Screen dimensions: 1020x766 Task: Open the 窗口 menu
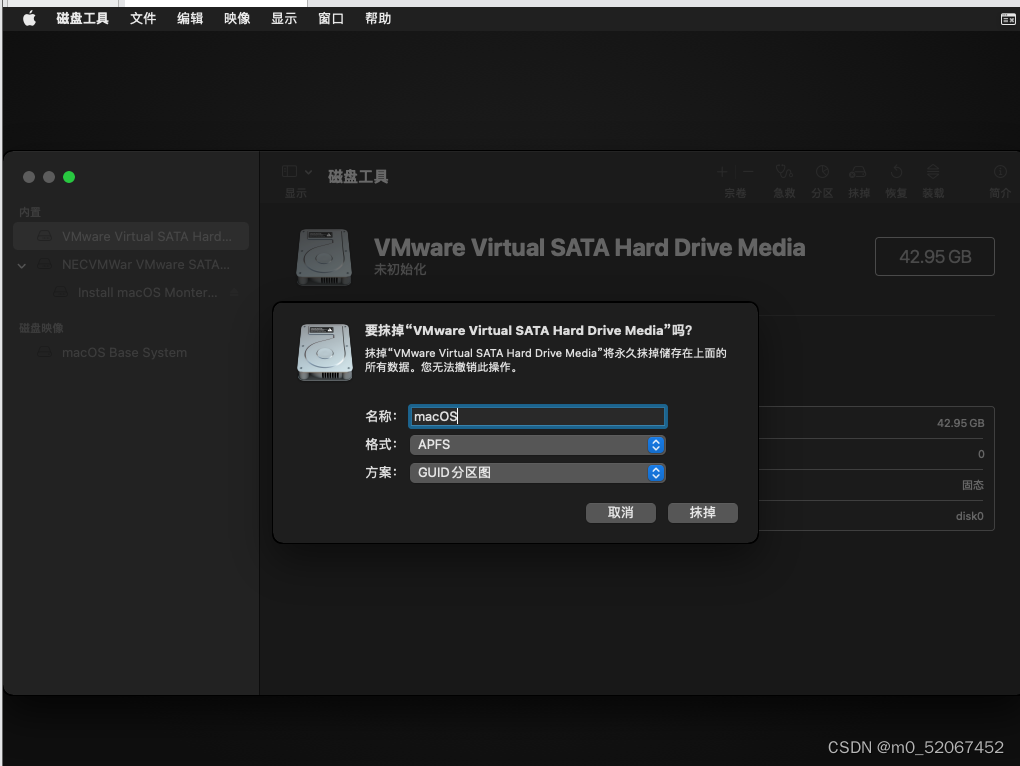(330, 18)
